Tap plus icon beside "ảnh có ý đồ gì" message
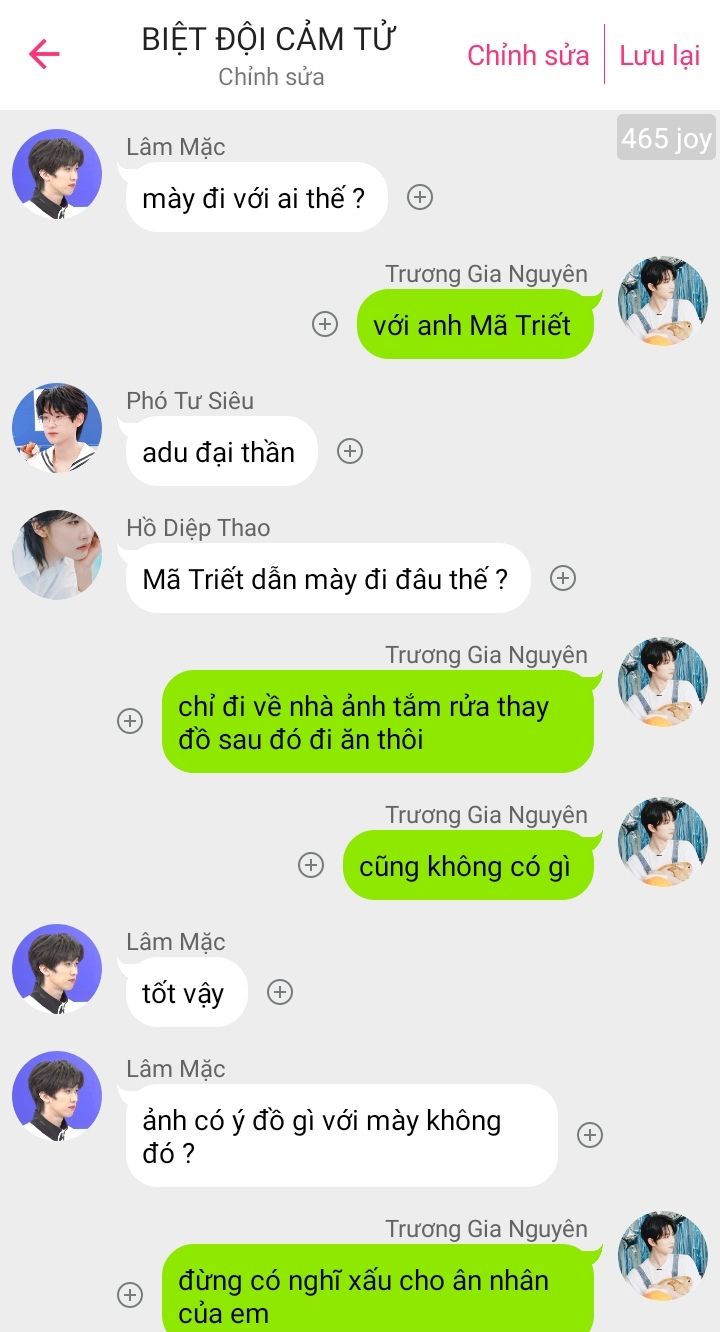This screenshot has width=720, height=1332. point(590,1135)
